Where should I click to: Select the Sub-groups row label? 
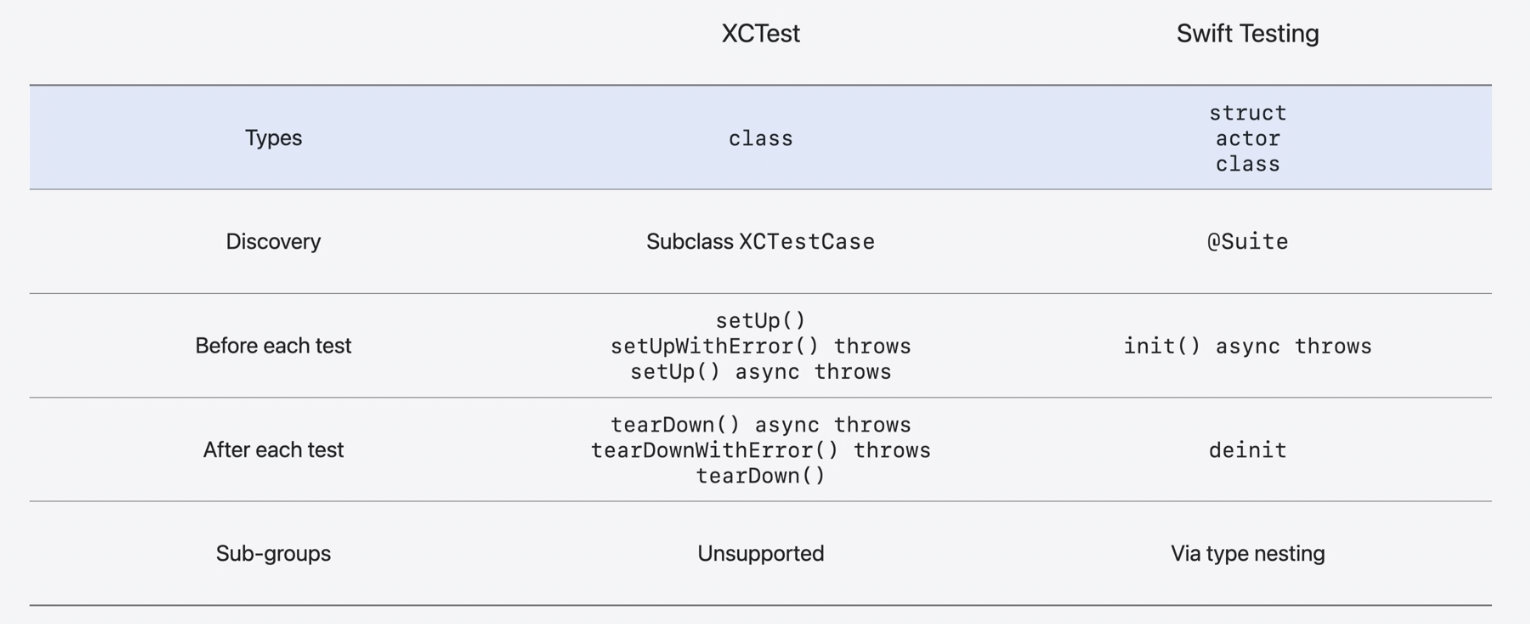(273, 554)
